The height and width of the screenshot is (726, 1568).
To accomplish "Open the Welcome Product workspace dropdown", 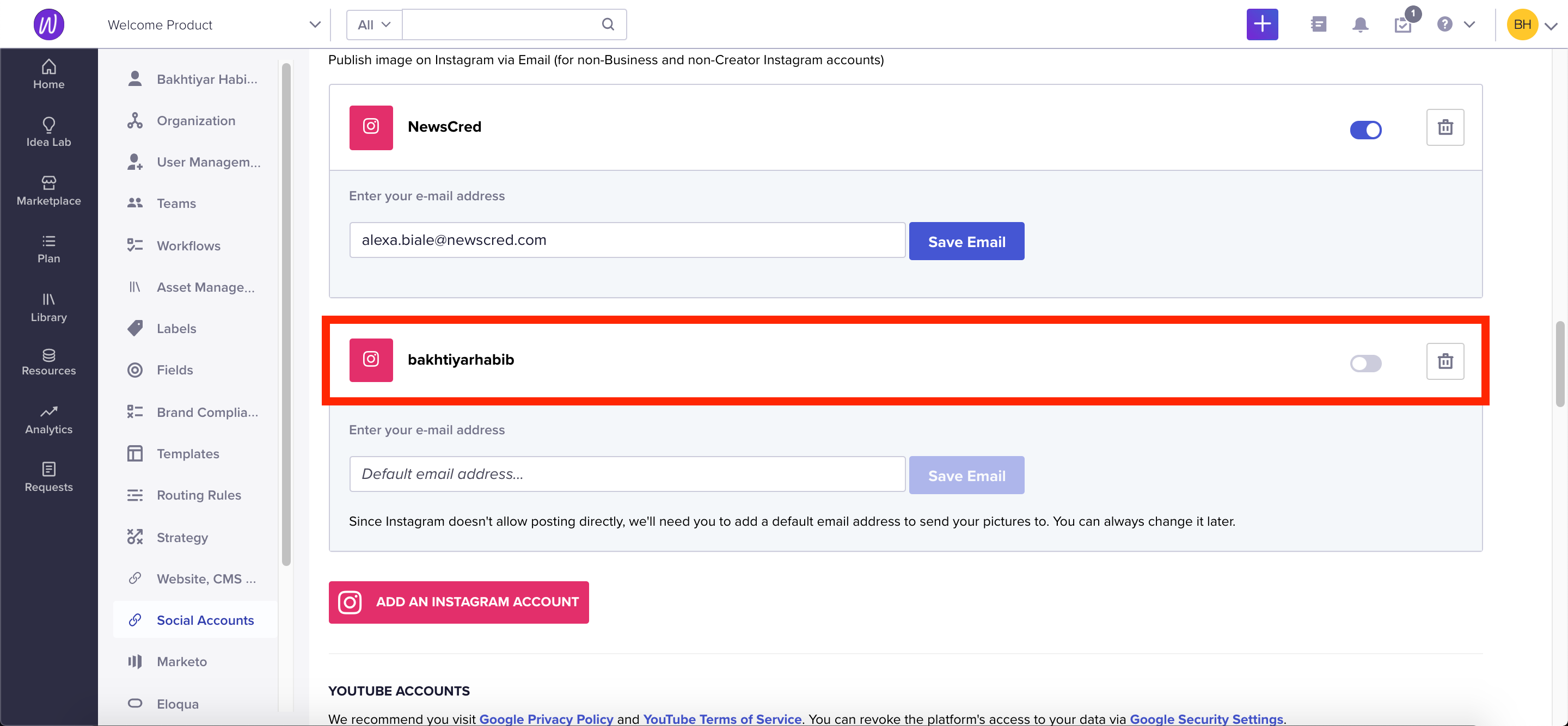I will [213, 25].
